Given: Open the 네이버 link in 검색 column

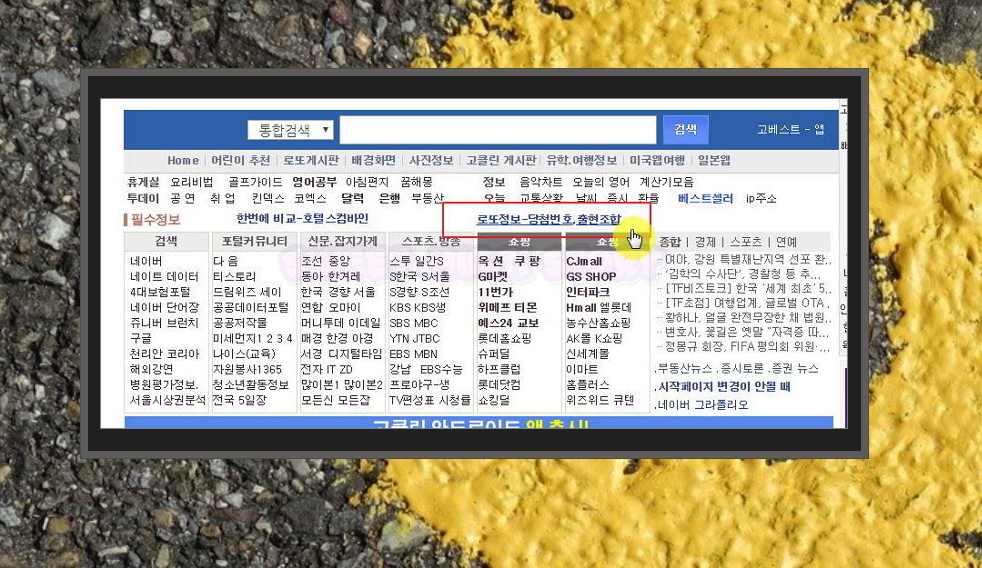Looking at the screenshot, I should (146, 261).
